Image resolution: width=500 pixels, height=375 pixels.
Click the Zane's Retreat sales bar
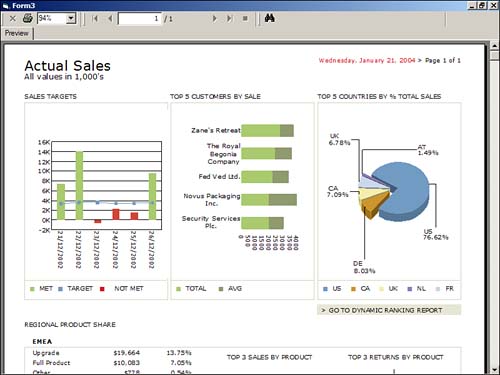tap(267, 131)
